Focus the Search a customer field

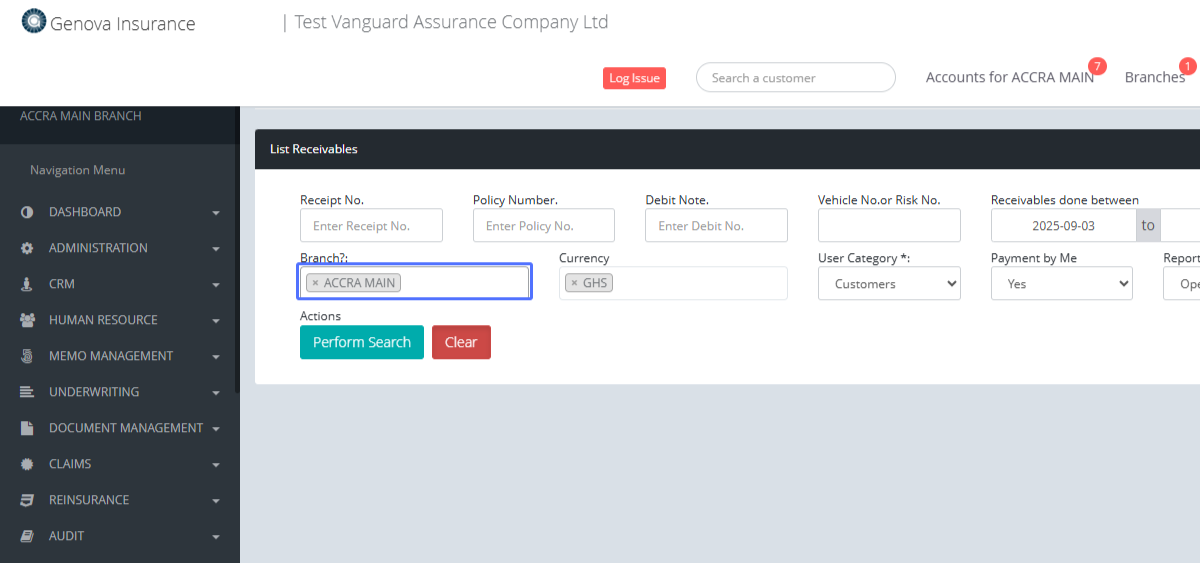[x=795, y=78]
